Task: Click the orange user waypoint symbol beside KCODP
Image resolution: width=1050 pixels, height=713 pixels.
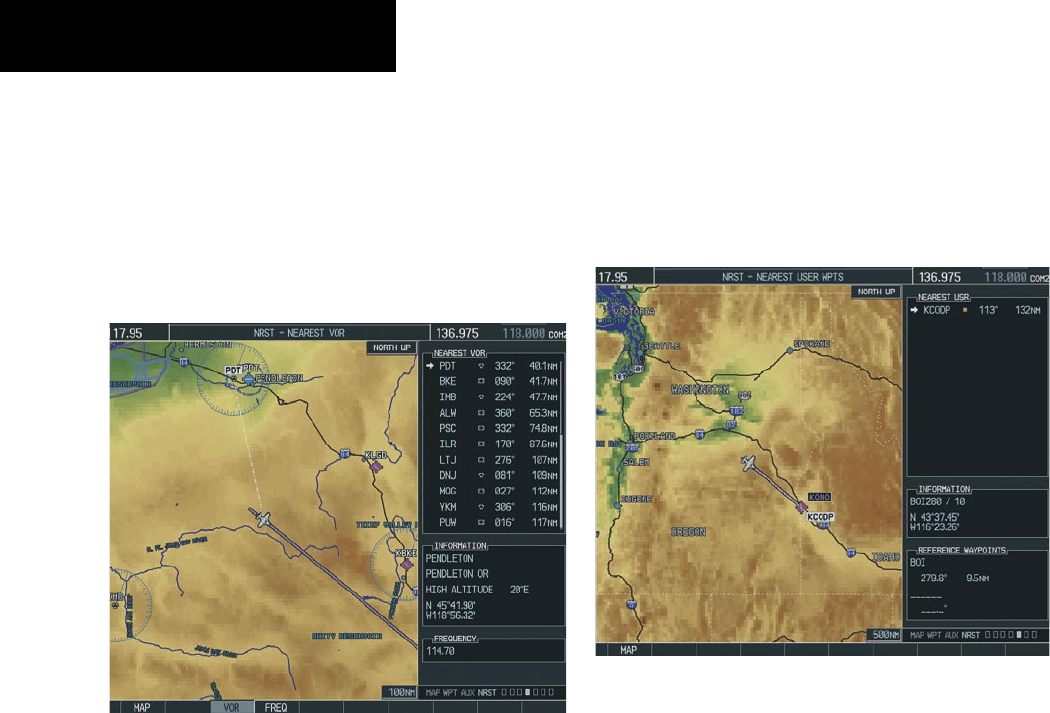Action: coord(965,310)
